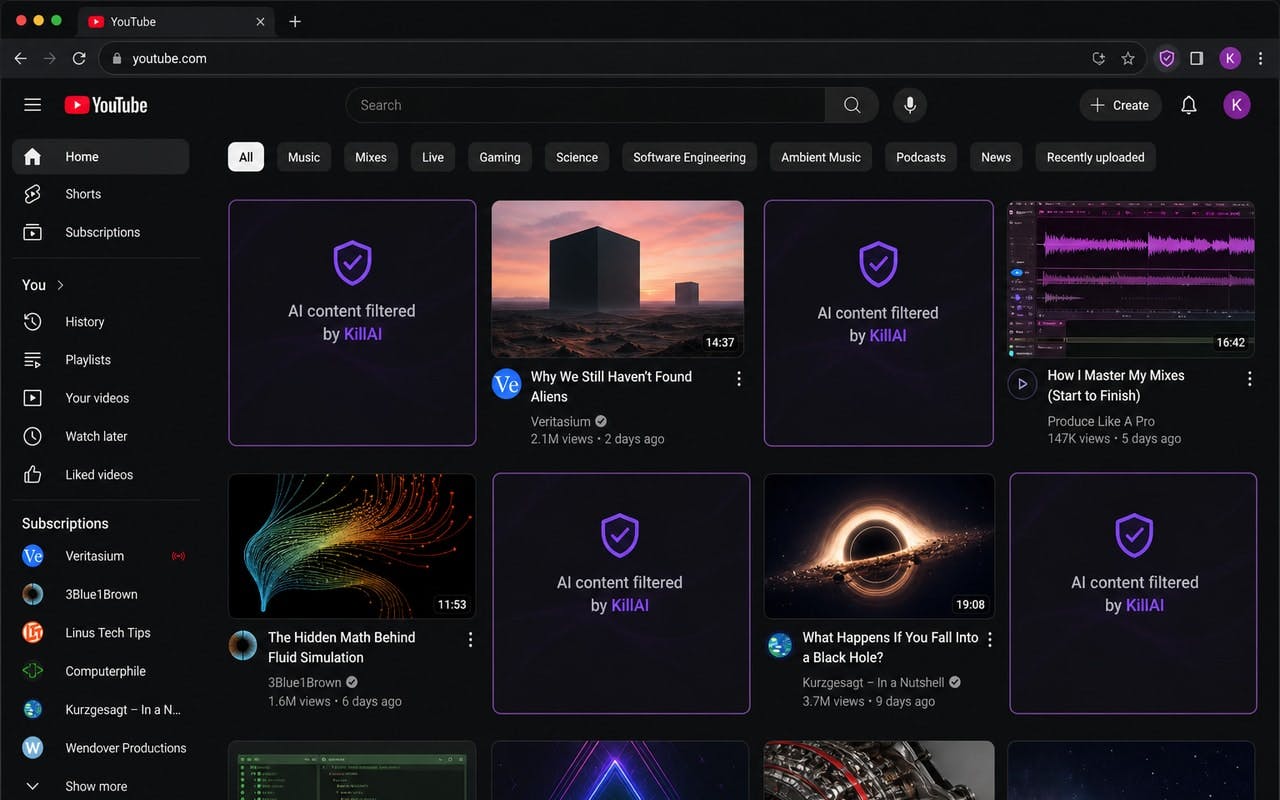Play the black hole video thumbnail
The height and width of the screenshot is (800, 1280).
point(879,546)
